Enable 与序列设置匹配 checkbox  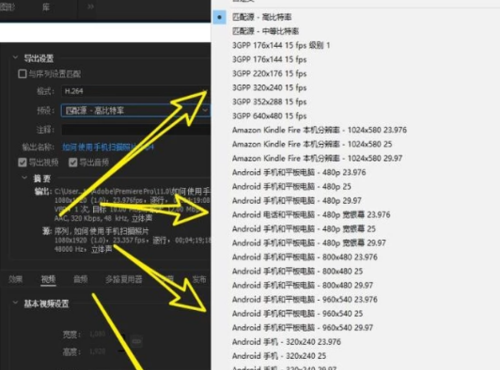[22, 74]
